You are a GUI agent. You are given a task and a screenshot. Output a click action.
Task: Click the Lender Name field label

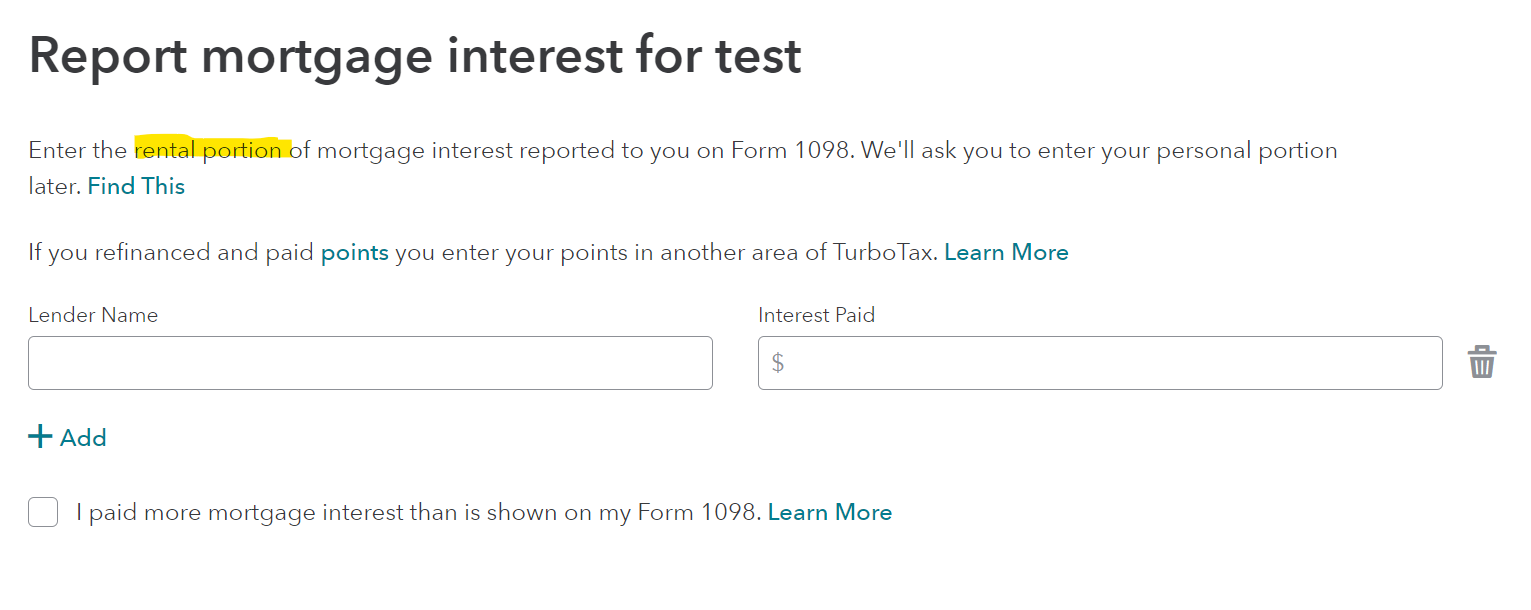click(x=93, y=315)
